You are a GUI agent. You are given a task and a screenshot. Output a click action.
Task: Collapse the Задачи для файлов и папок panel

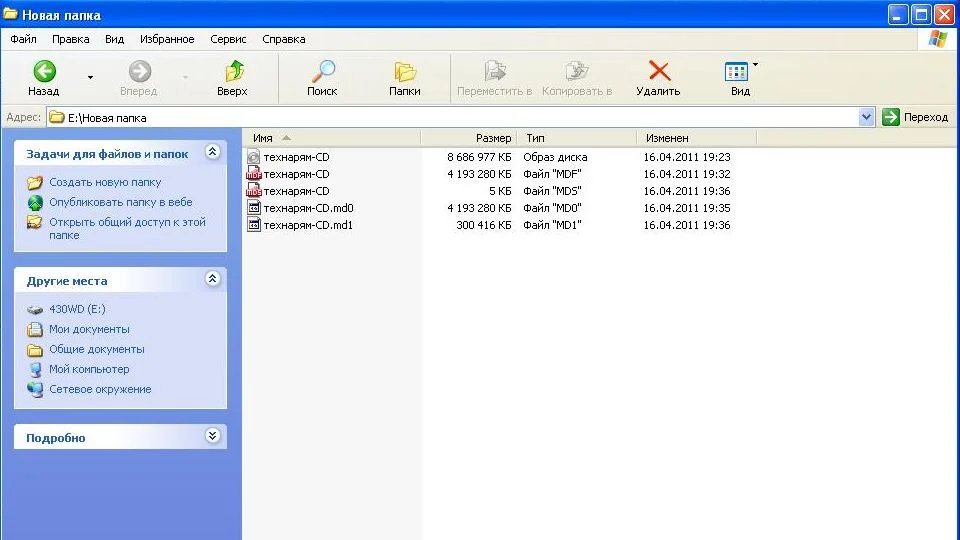click(x=212, y=152)
